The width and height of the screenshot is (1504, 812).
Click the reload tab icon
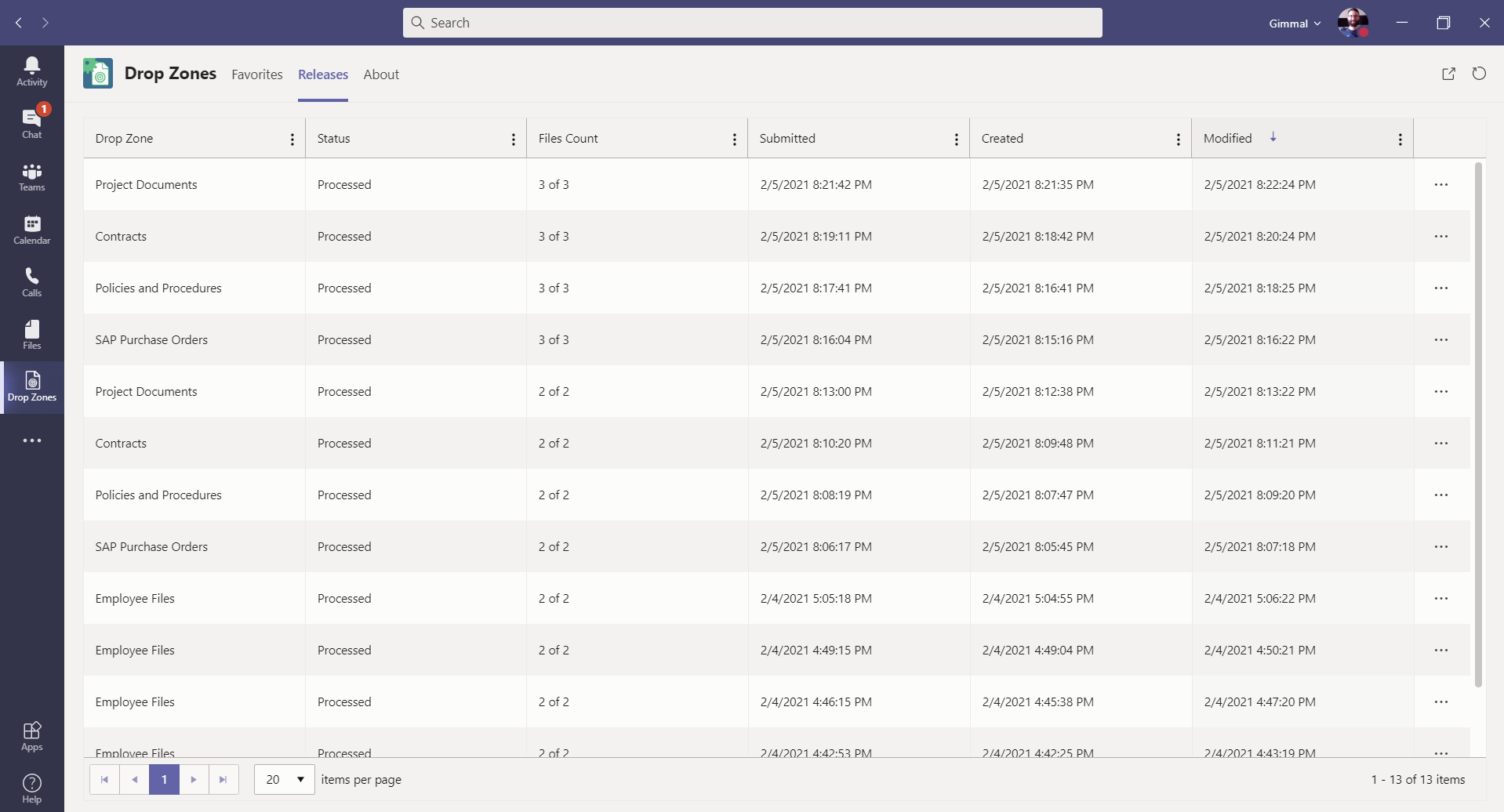click(x=1479, y=74)
